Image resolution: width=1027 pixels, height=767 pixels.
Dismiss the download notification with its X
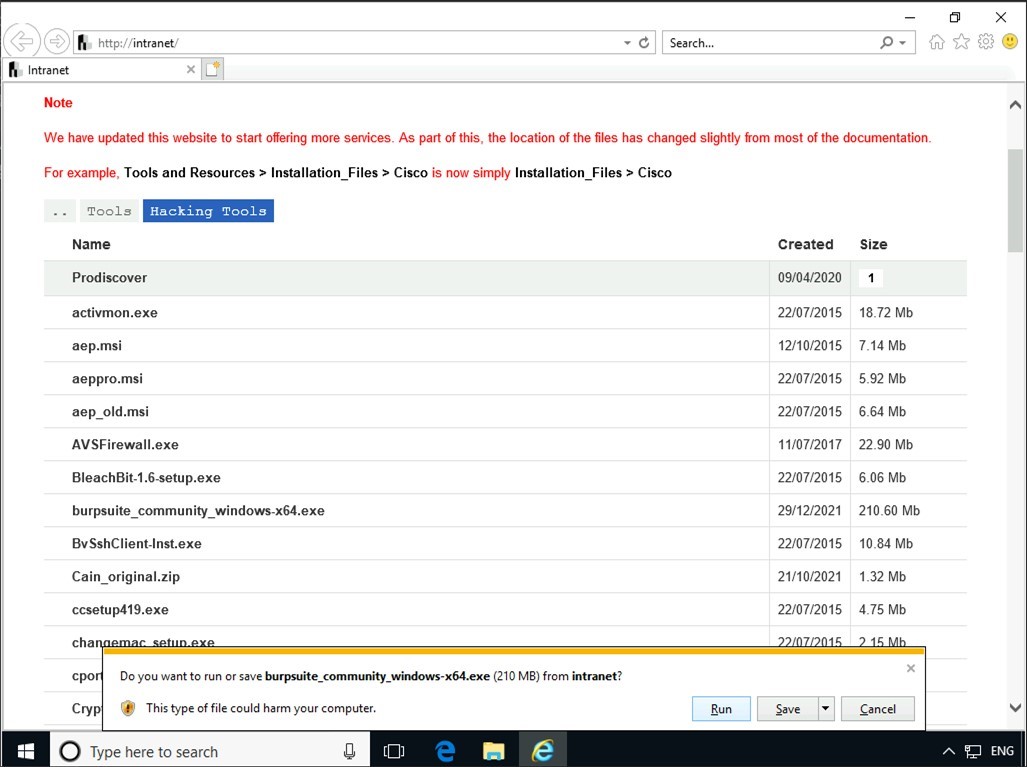click(910, 667)
